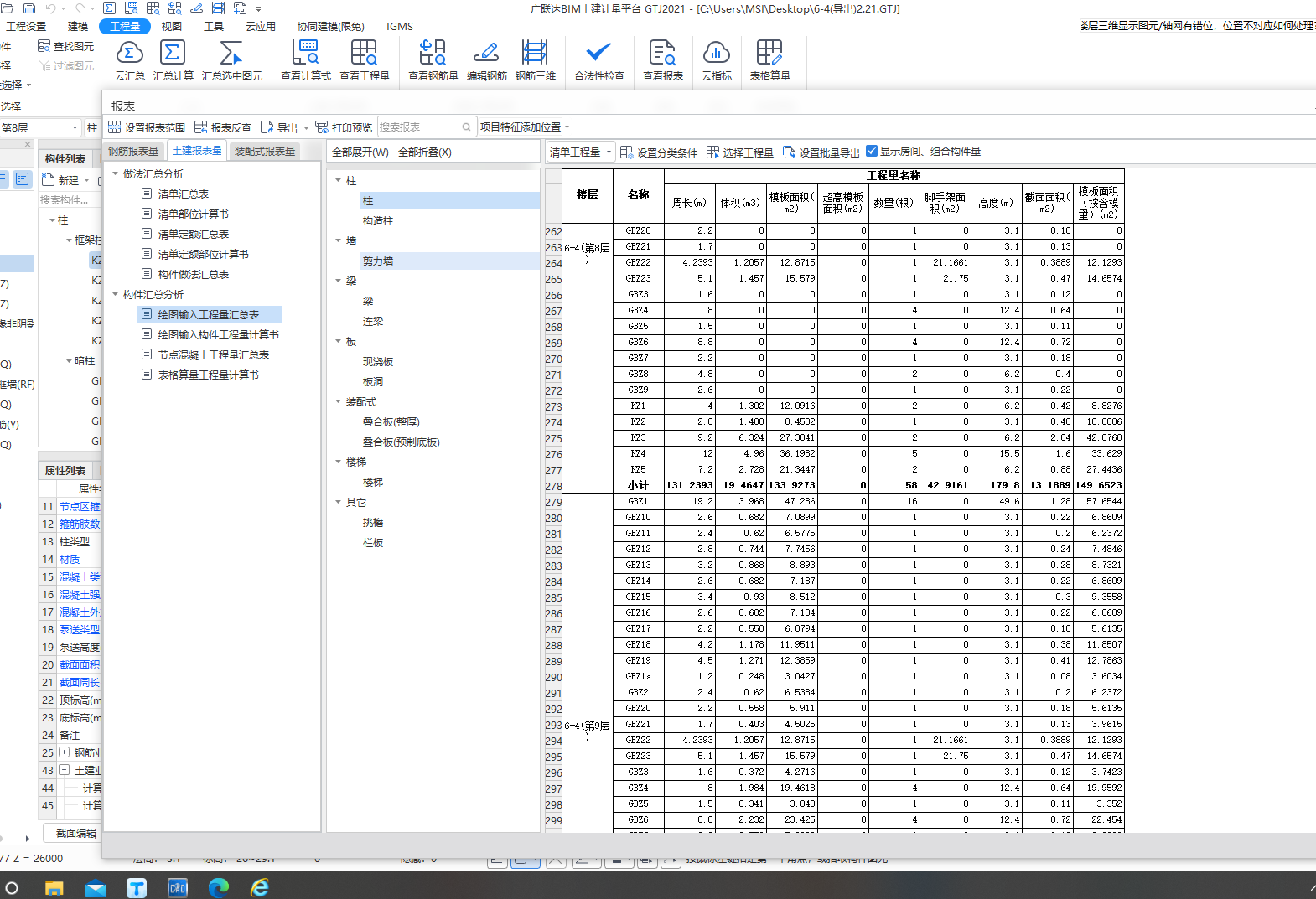
Task: Click 全部折叠(X) button
Action: (x=425, y=152)
